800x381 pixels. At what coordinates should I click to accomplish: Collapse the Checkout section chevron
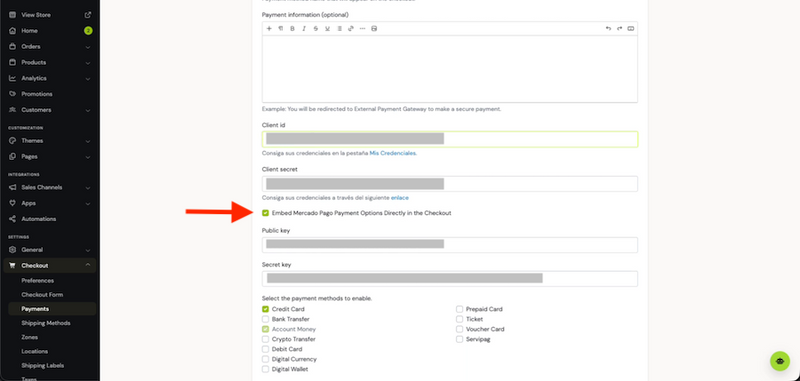pyautogui.click(x=88, y=265)
